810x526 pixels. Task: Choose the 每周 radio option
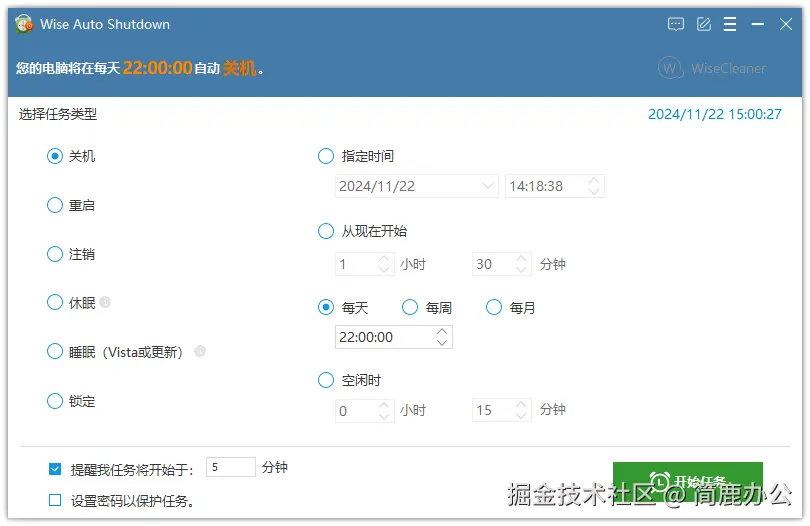coord(410,307)
